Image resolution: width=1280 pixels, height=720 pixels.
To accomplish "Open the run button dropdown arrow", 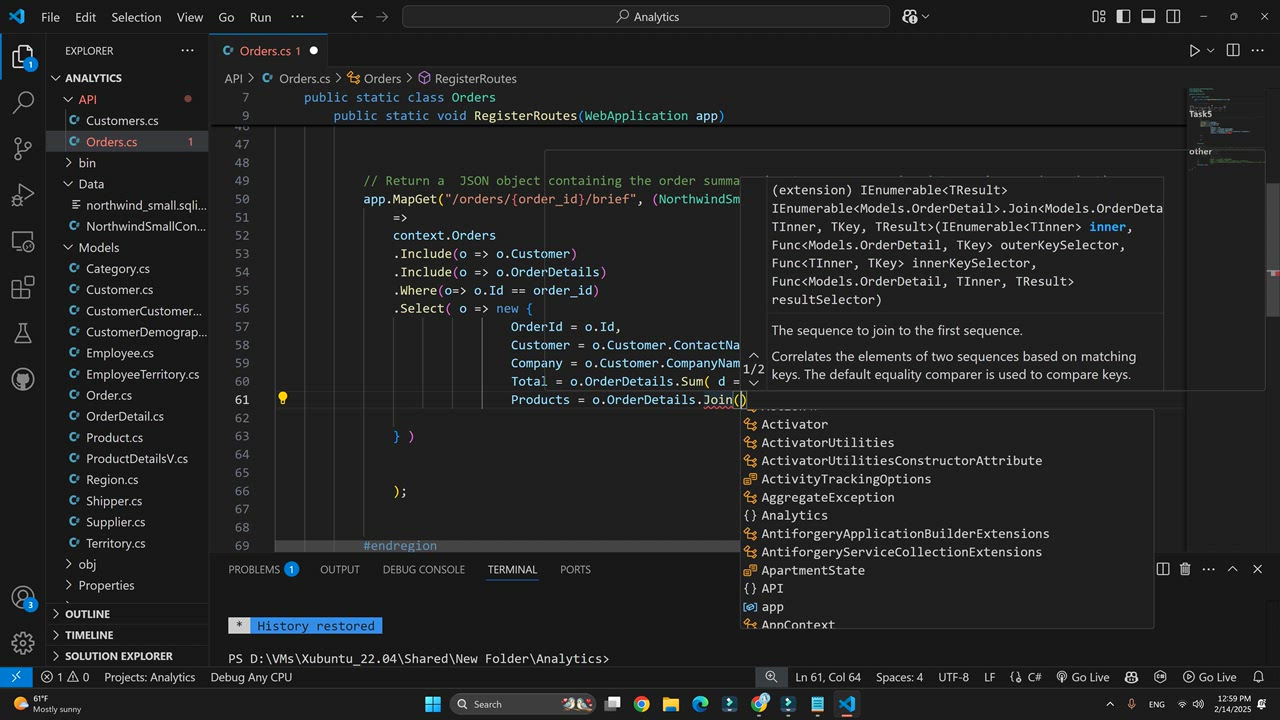I will tap(1211, 51).
